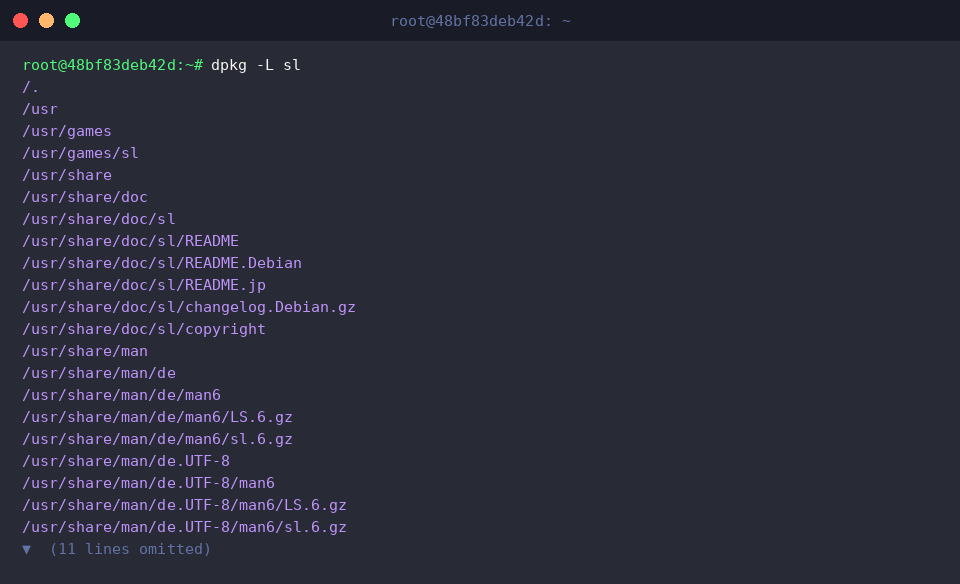Click the green prompt root@48bf83deb42d:~#
The width and height of the screenshot is (960, 584).
113,65
